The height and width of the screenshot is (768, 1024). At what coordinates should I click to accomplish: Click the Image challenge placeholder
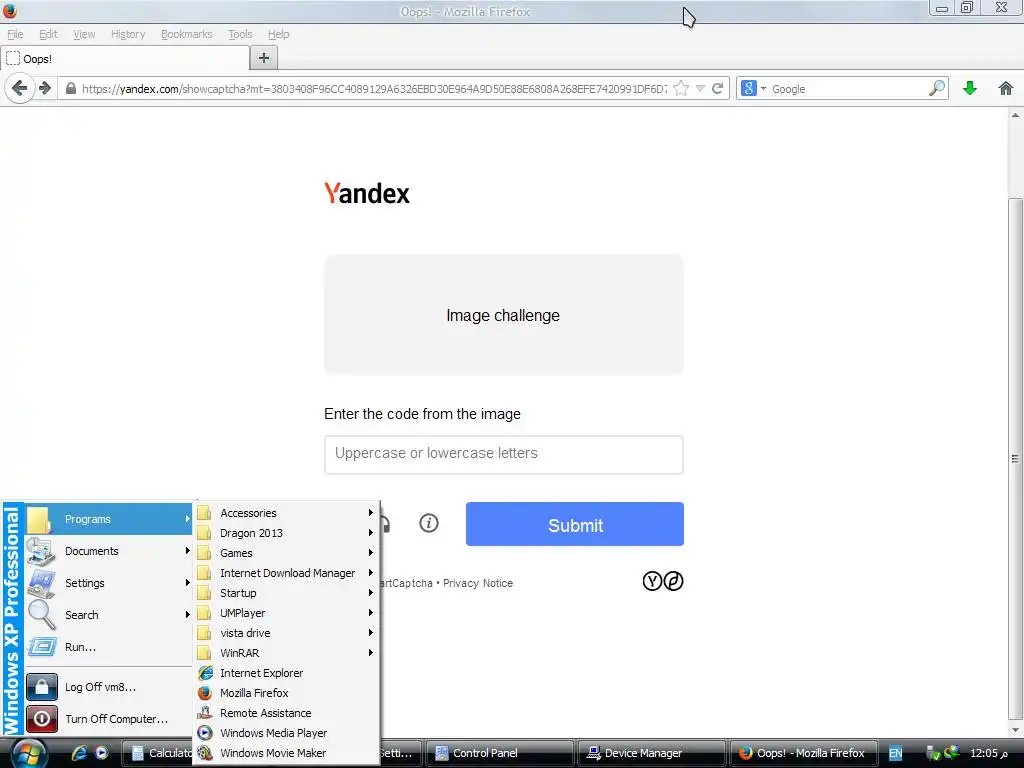(x=504, y=315)
